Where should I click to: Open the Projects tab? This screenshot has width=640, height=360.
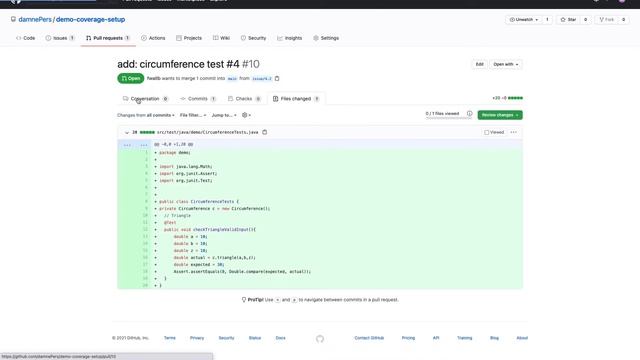pyautogui.click(x=189, y=38)
